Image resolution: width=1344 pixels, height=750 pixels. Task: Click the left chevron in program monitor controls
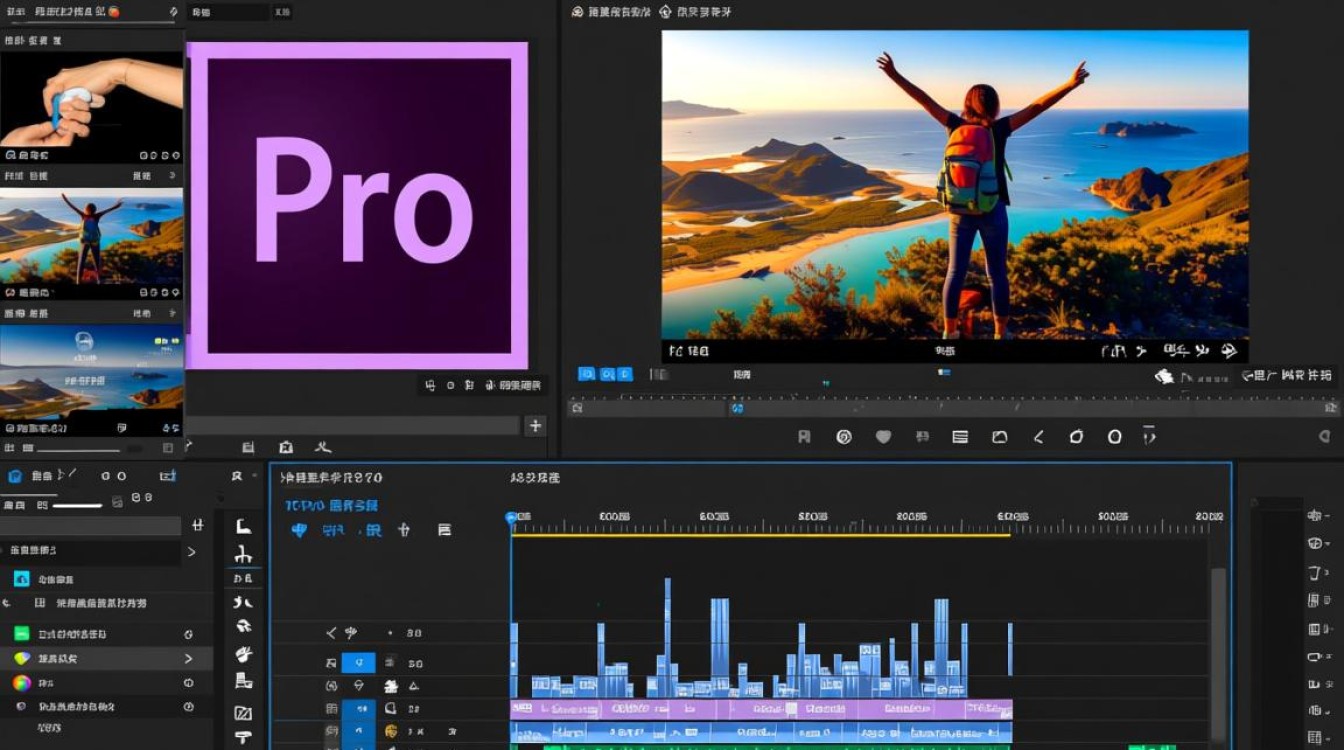pos(1039,437)
